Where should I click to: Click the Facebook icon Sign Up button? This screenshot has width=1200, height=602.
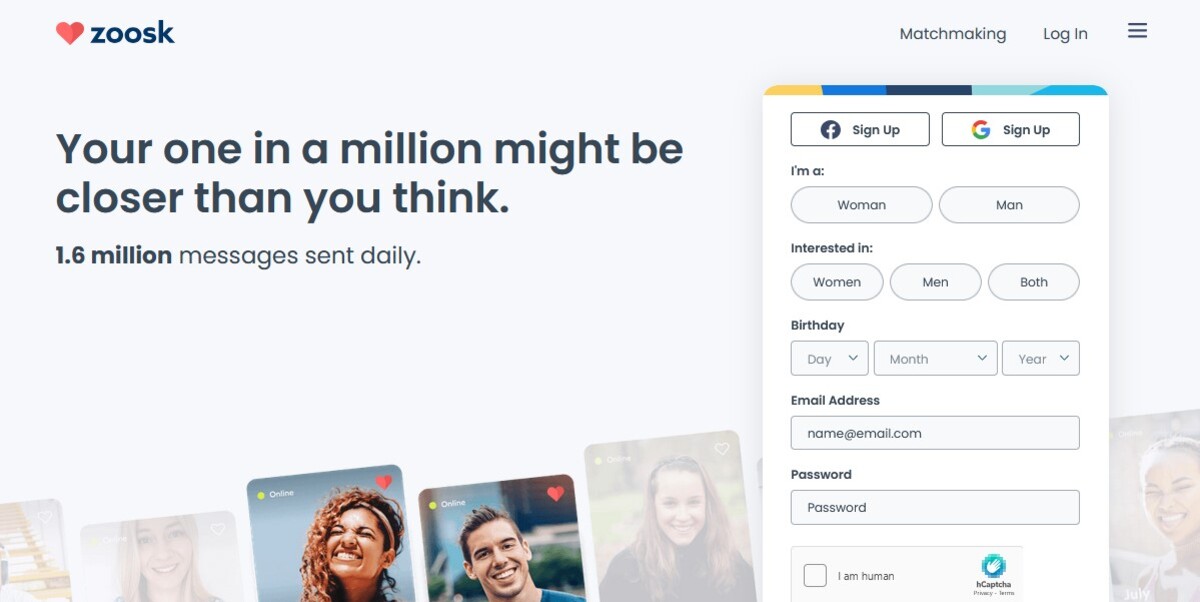pyautogui.click(x=860, y=129)
